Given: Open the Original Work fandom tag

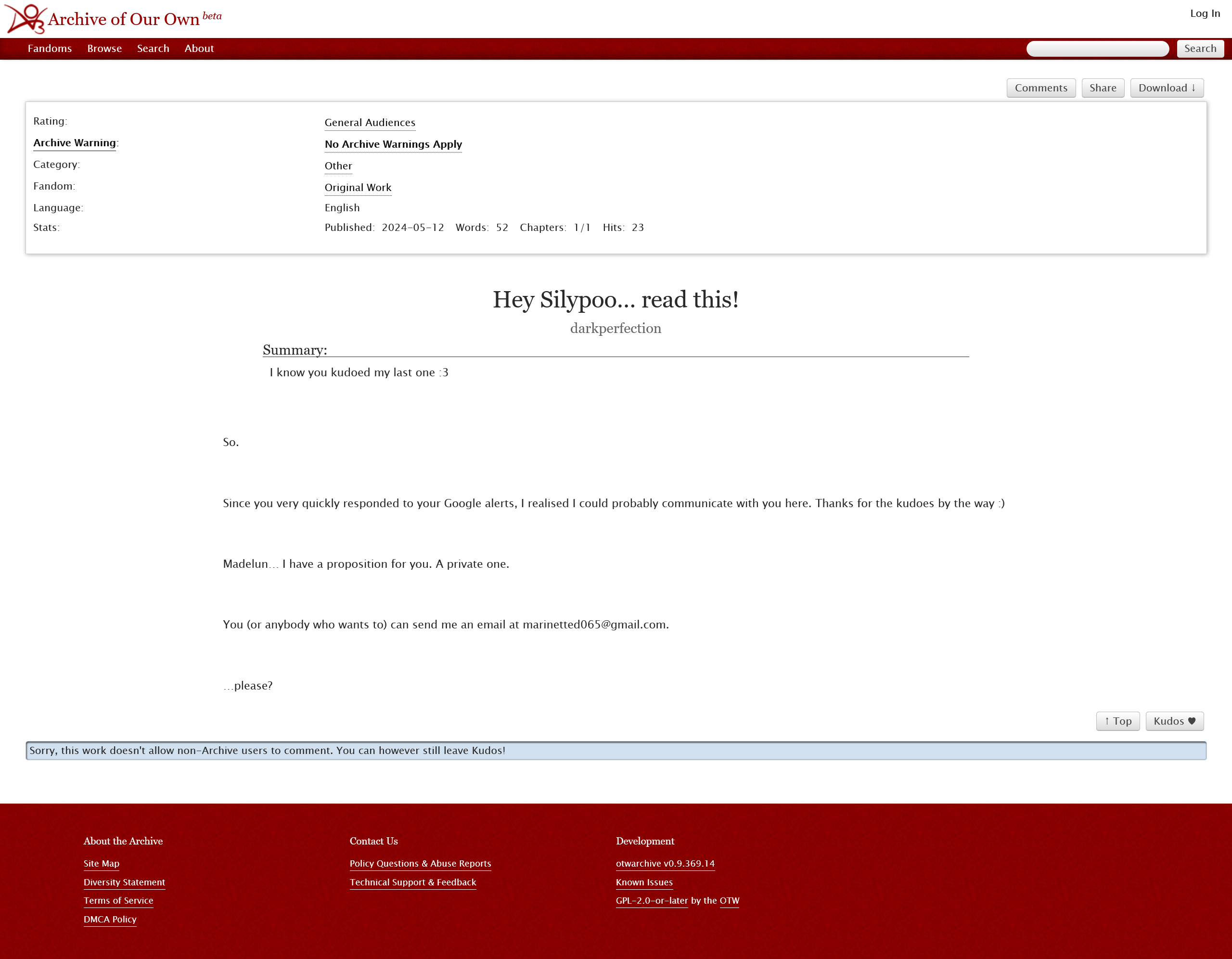Looking at the screenshot, I should click(358, 188).
